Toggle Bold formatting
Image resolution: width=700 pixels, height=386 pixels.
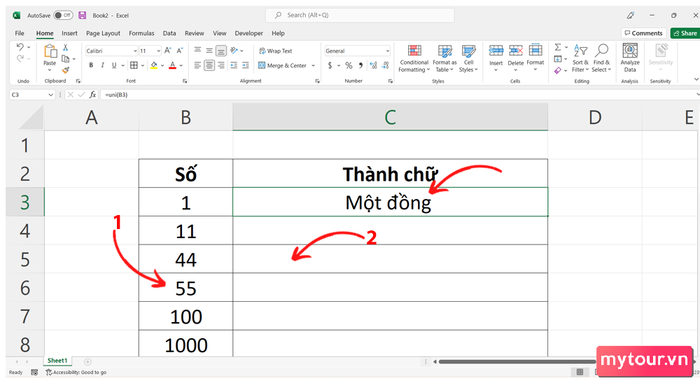coord(91,65)
